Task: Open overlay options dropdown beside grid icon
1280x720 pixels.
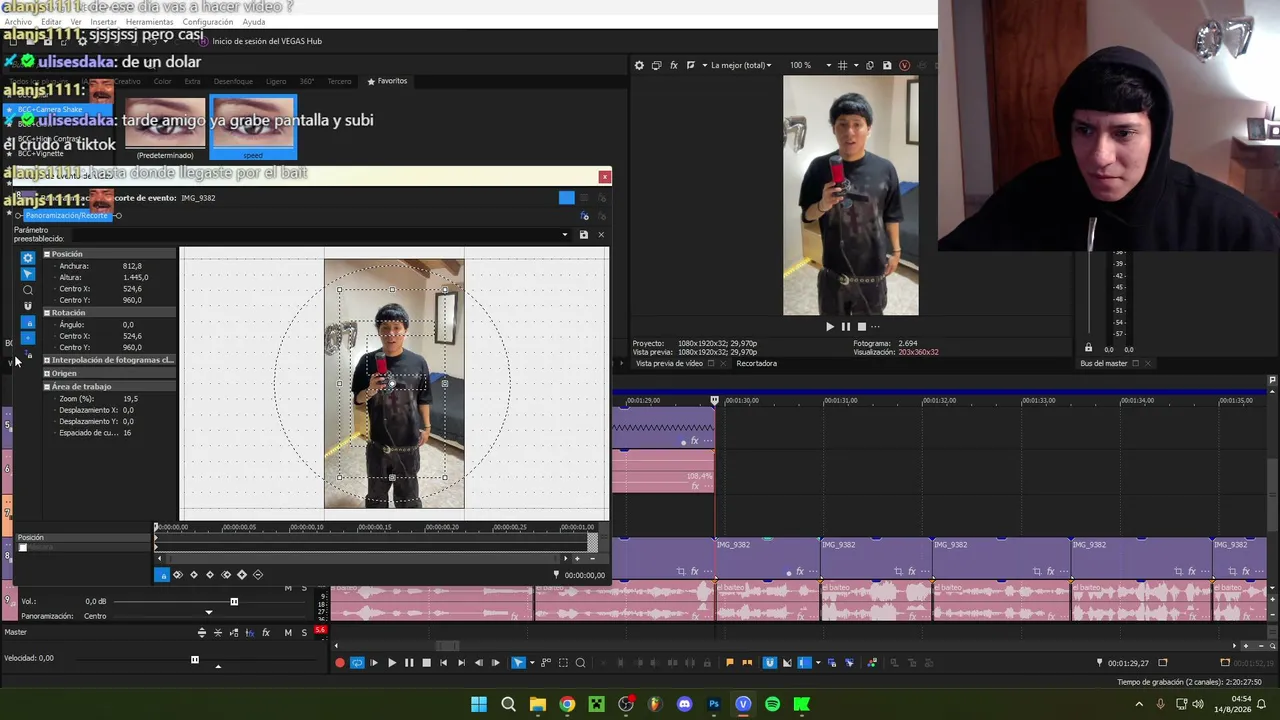Action: (856, 65)
